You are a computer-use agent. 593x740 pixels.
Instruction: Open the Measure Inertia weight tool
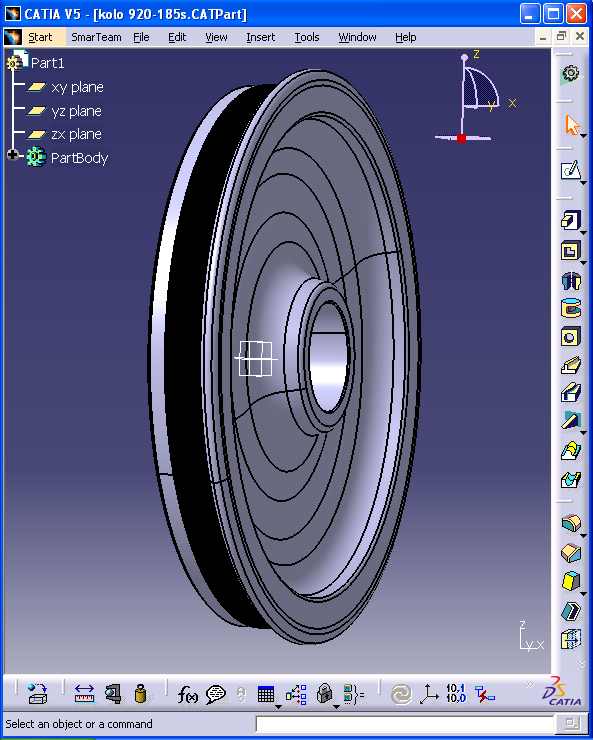pos(141,694)
